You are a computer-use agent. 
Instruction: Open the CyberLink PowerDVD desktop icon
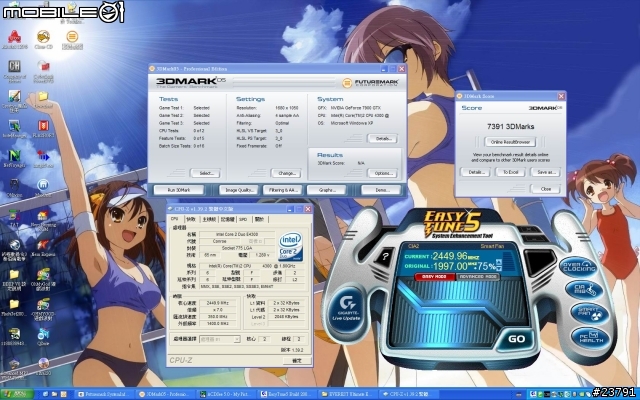(43, 71)
